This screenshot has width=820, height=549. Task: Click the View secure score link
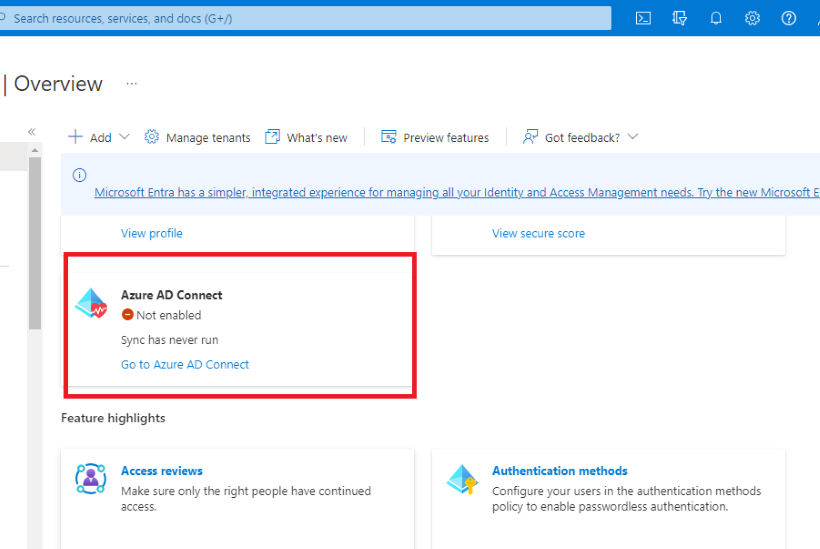click(x=538, y=234)
